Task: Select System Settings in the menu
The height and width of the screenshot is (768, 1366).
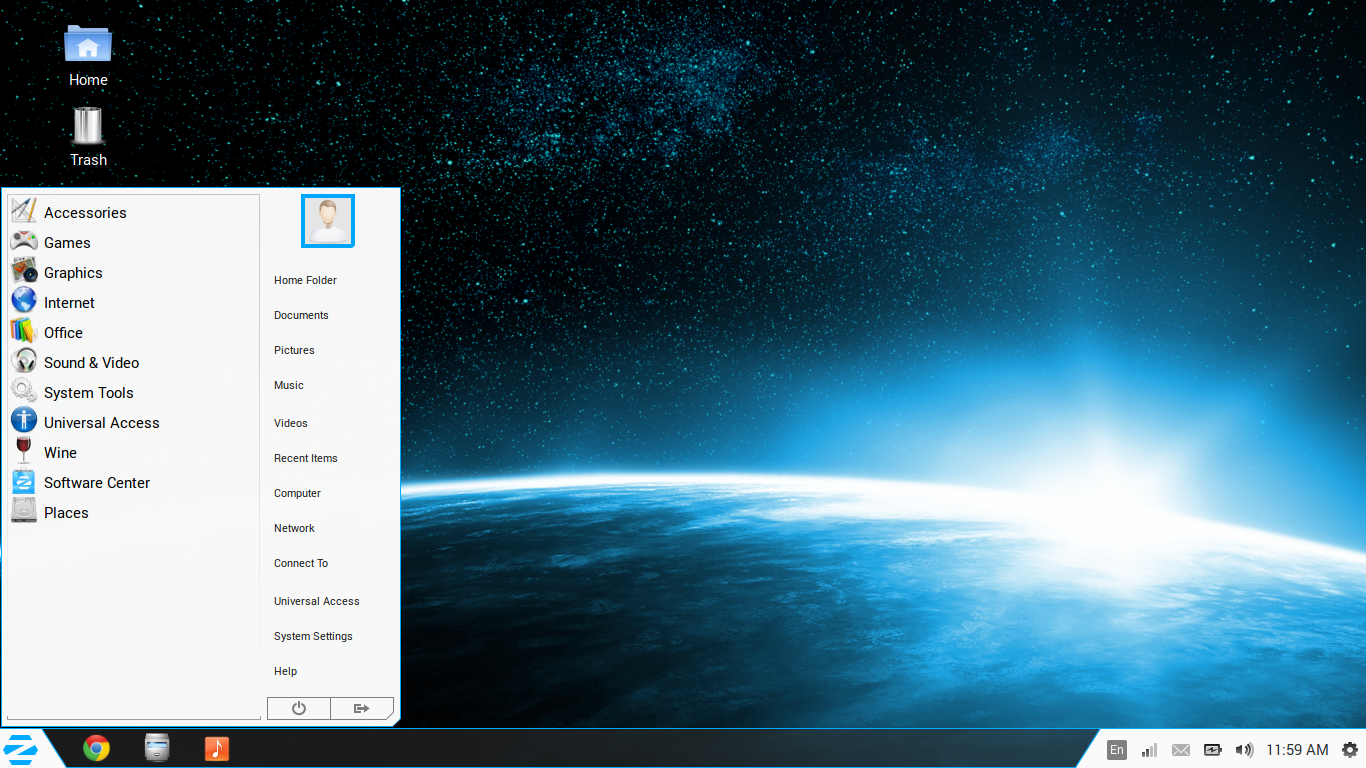Action: point(313,636)
